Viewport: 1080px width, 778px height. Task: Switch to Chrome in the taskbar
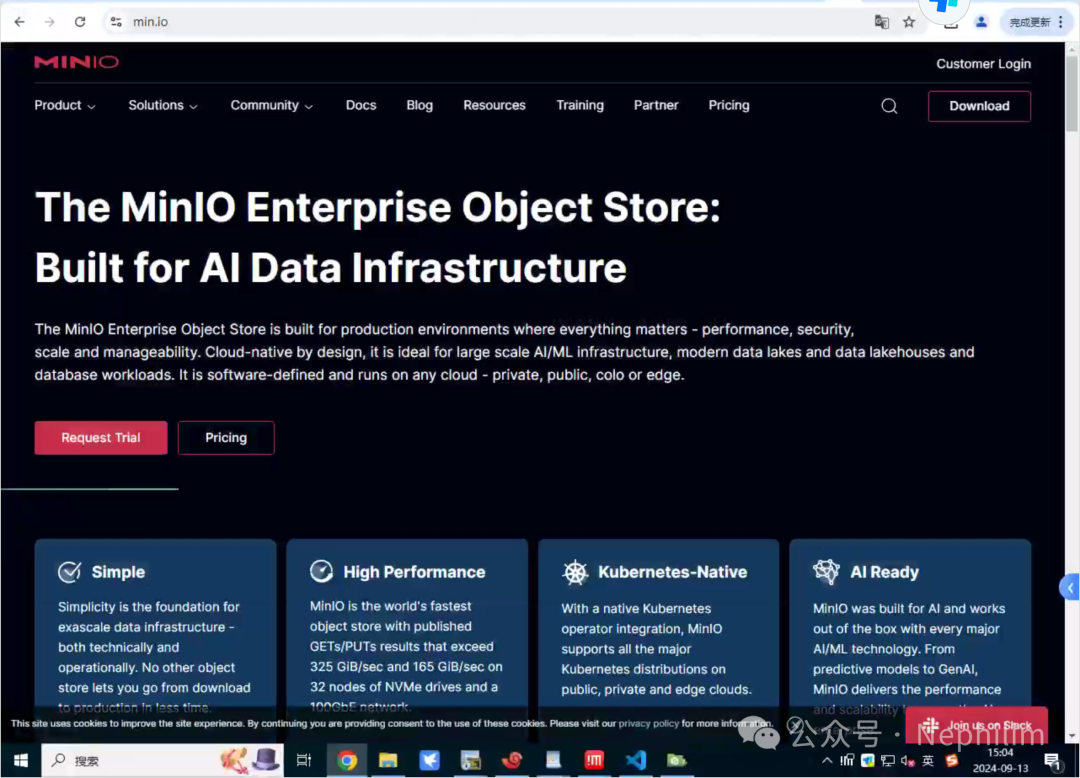(347, 760)
